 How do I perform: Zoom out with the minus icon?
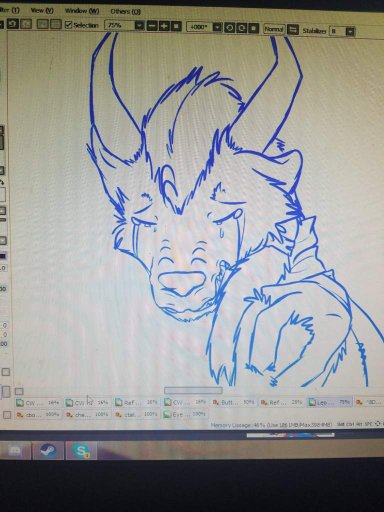[x=152, y=26]
